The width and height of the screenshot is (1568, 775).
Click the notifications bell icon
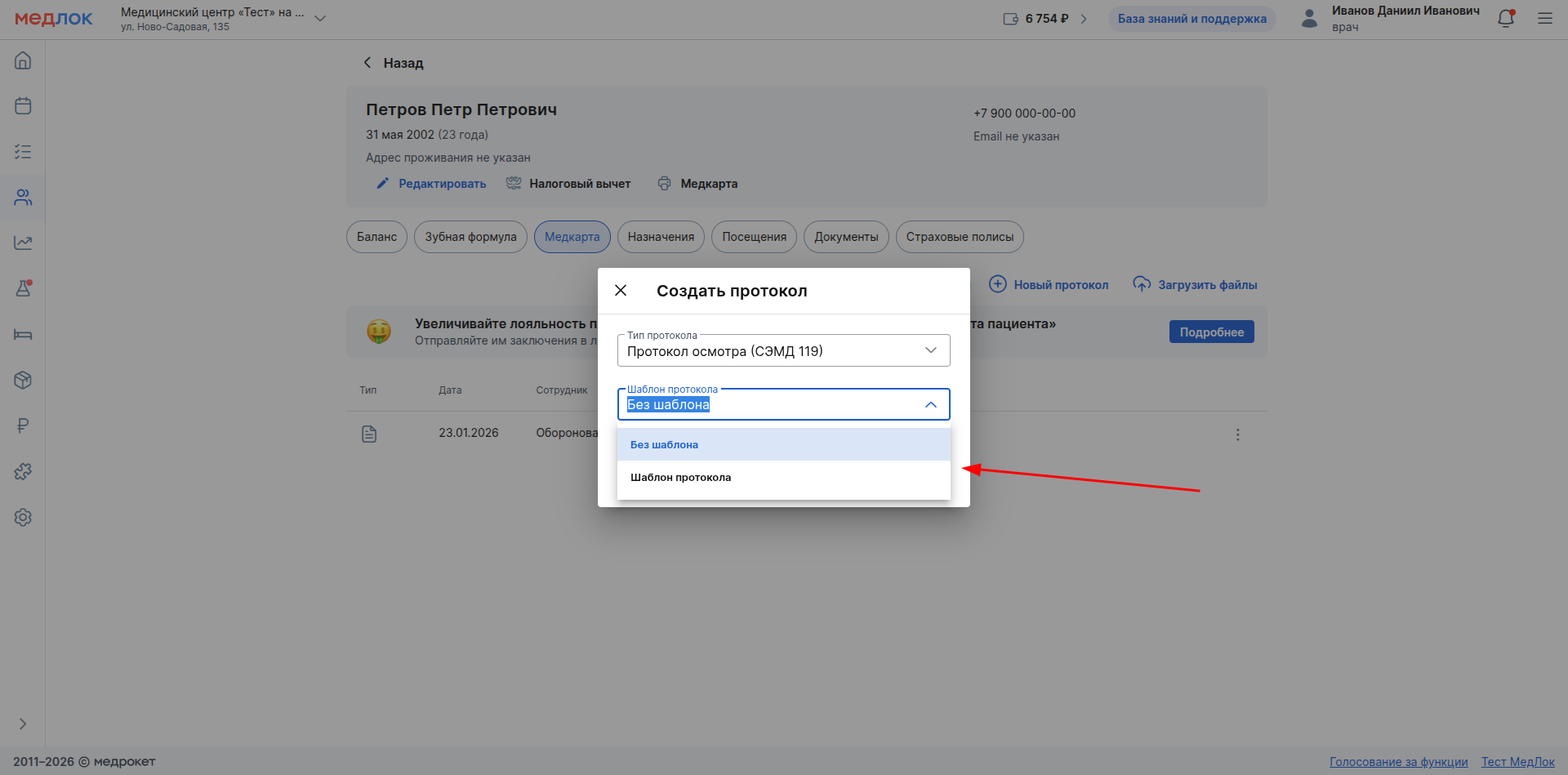click(x=1505, y=19)
